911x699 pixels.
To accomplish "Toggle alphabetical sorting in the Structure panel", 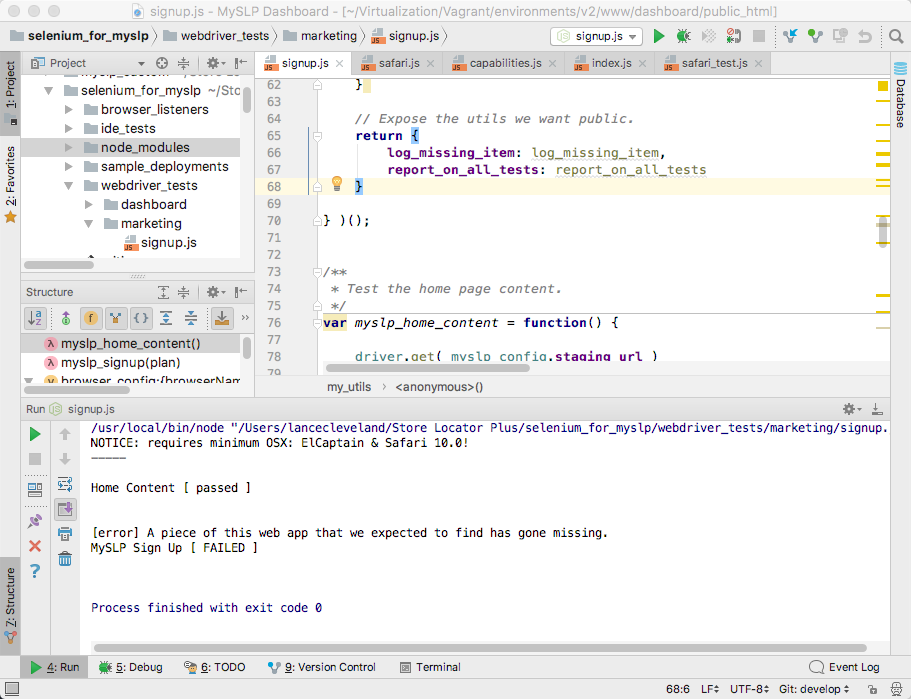I will click(34, 318).
